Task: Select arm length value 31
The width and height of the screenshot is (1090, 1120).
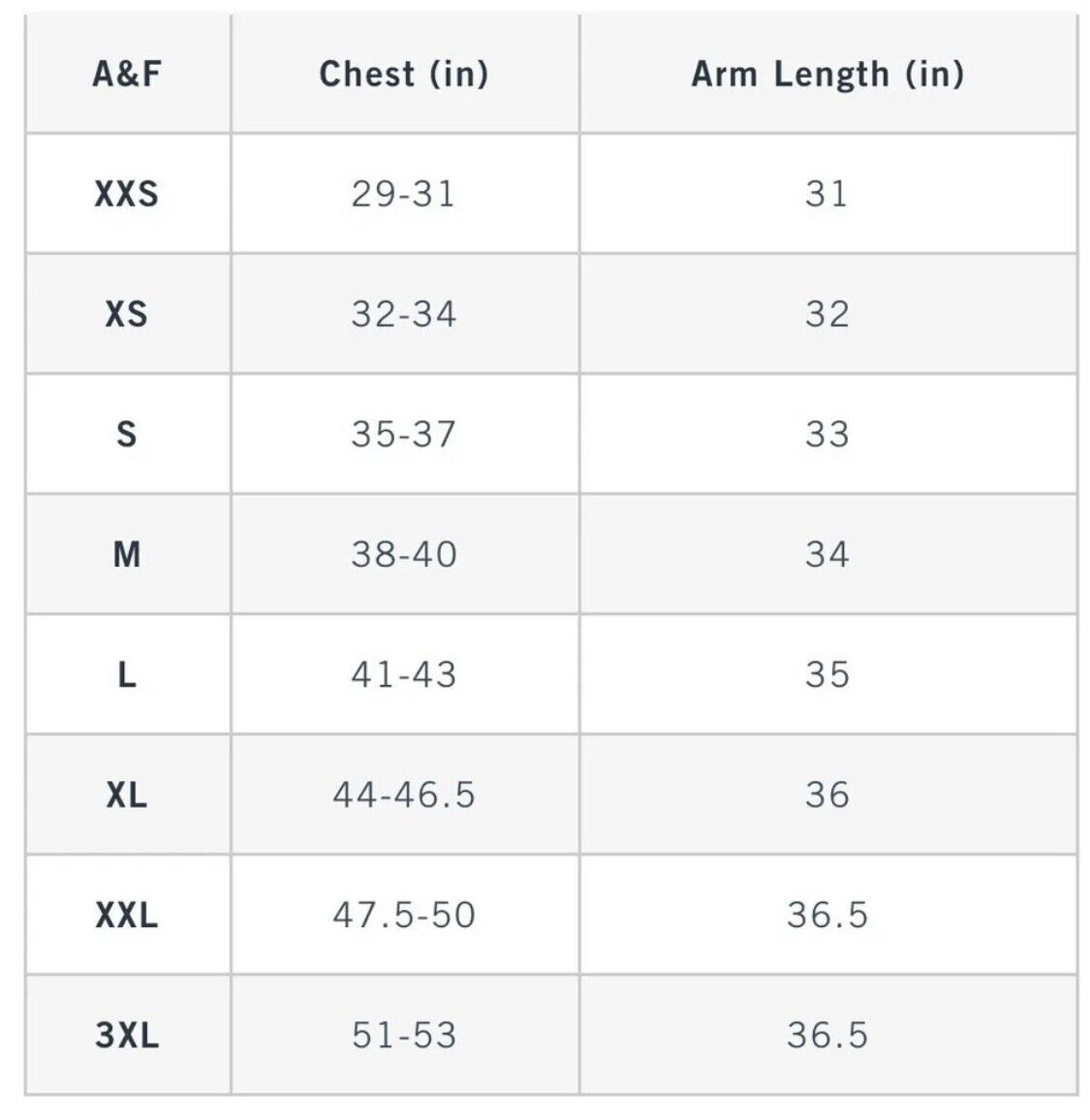Action: tap(826, 194)
